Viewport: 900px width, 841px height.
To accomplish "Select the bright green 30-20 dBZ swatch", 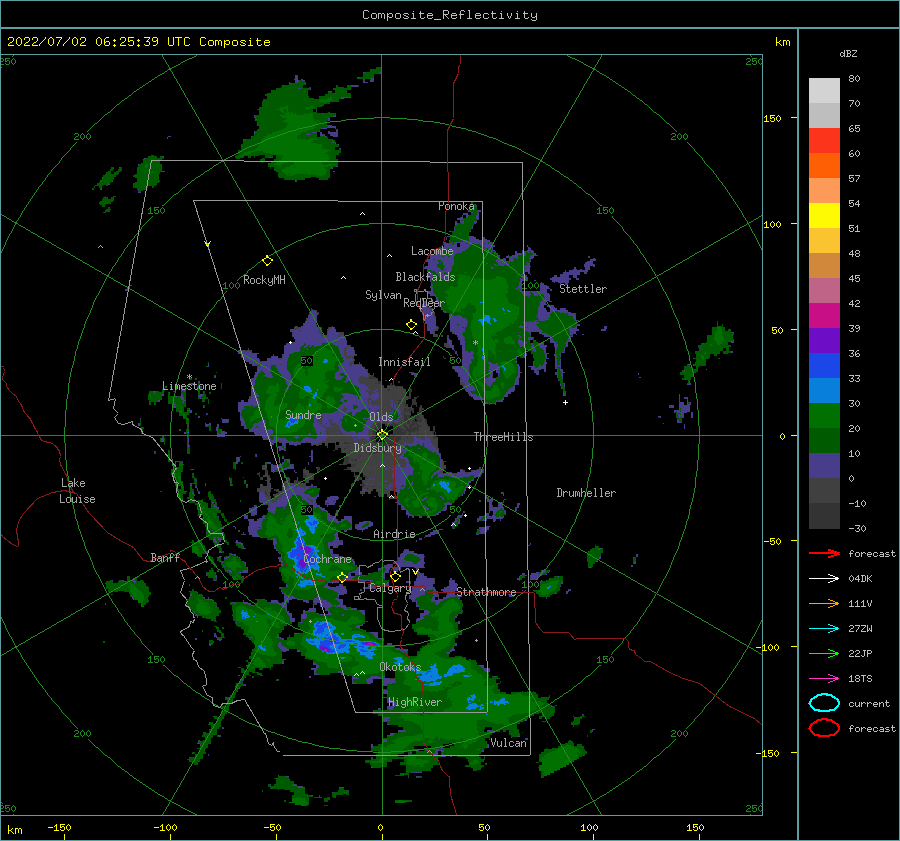I will coord(824,415).
